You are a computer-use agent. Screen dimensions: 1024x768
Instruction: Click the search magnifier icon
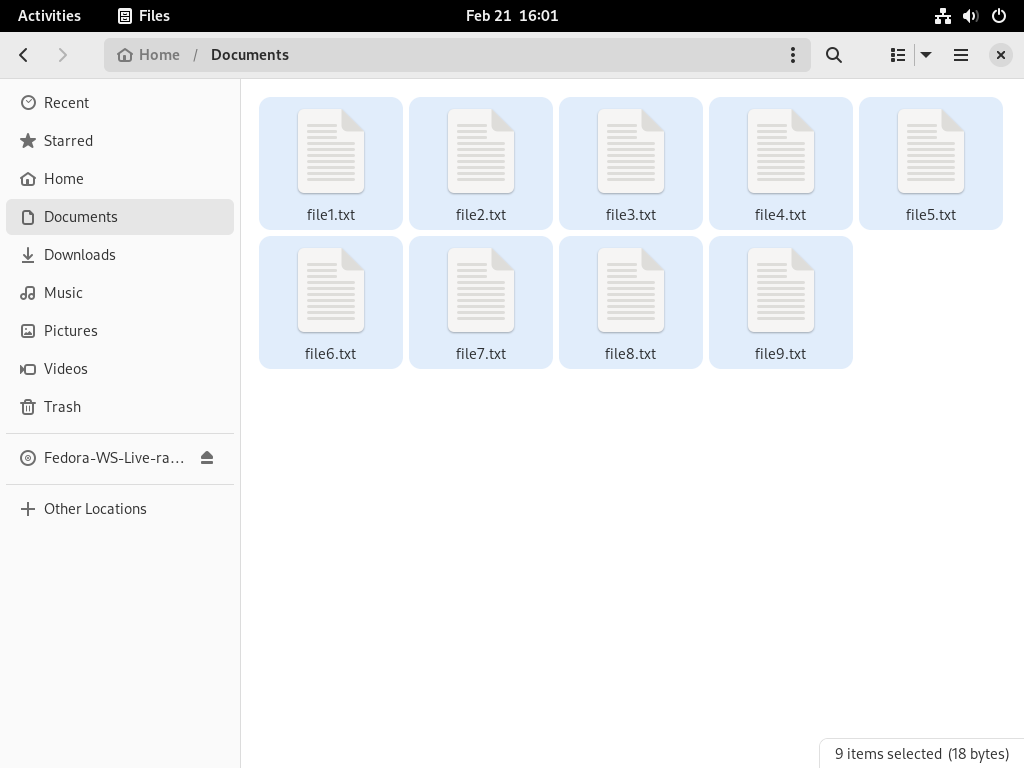833,55
